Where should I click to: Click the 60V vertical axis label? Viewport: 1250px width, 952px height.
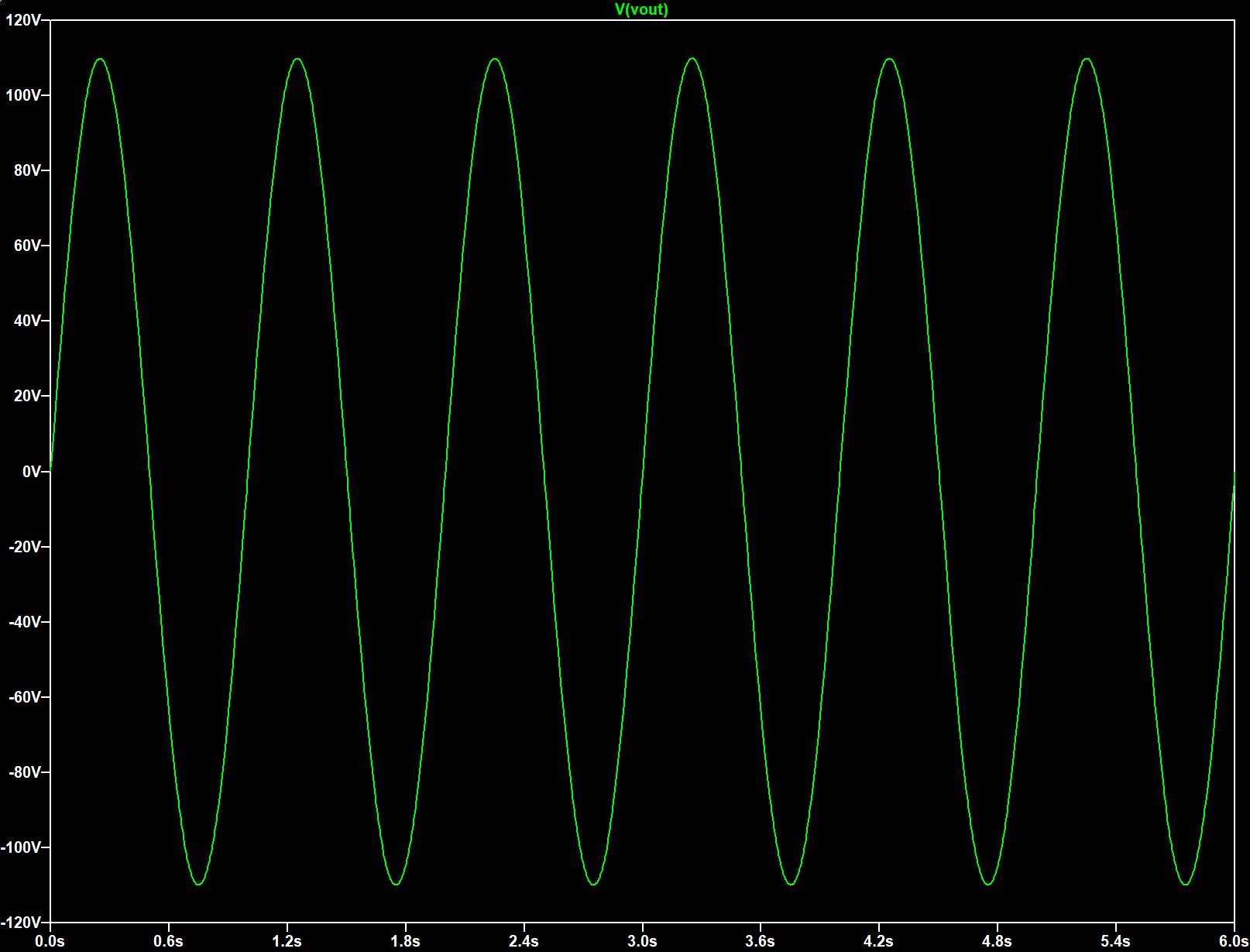pos(27,246)
